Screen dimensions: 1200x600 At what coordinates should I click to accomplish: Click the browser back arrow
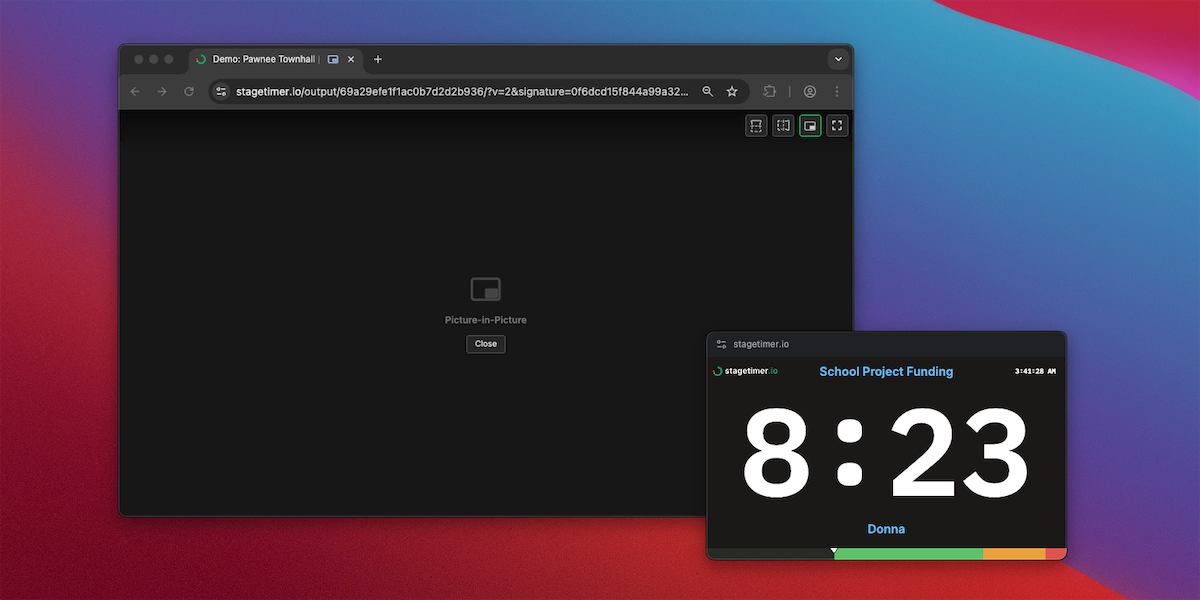pos(135,91)
